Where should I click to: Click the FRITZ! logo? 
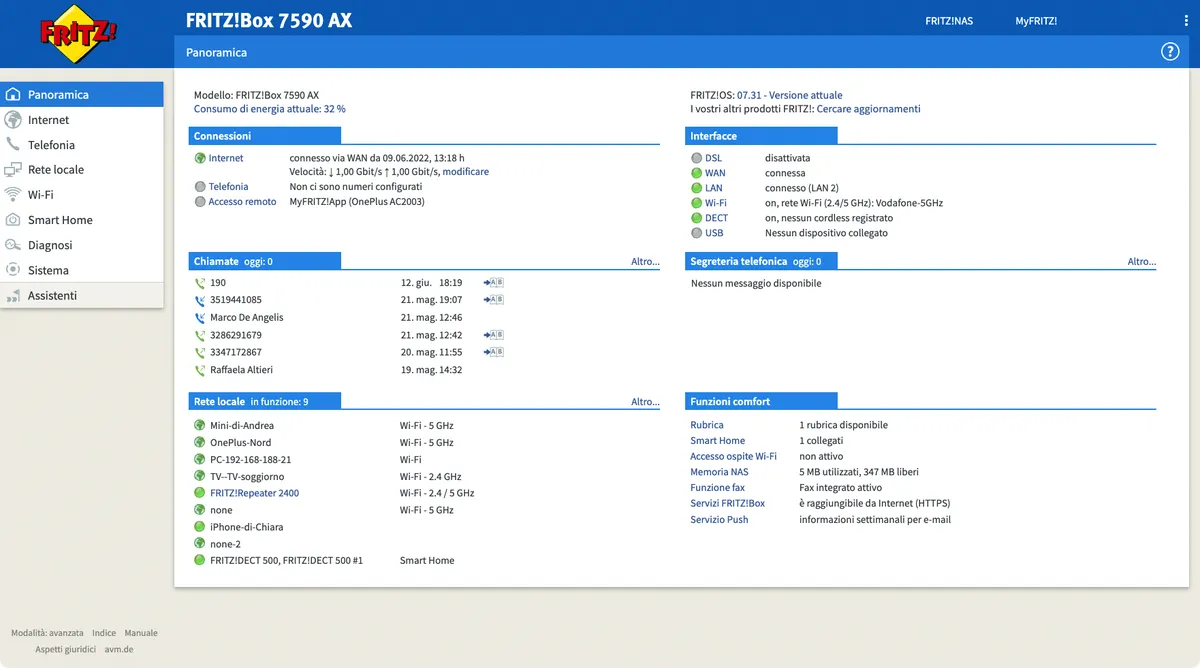click(78, 32)
